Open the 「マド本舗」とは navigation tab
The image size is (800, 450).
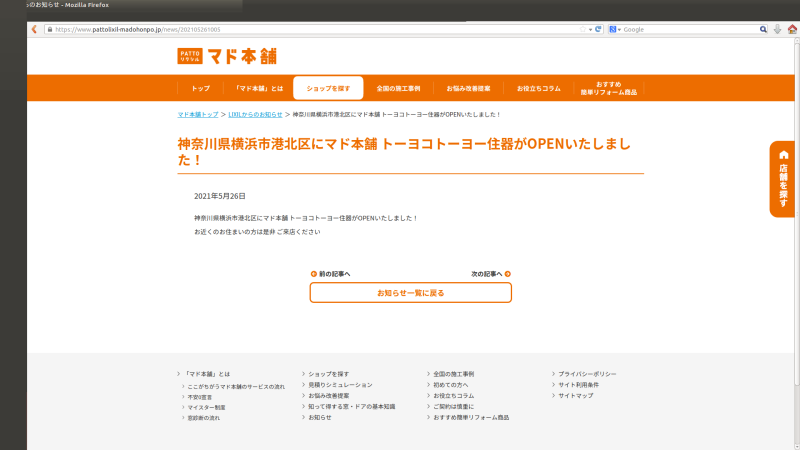259,88
